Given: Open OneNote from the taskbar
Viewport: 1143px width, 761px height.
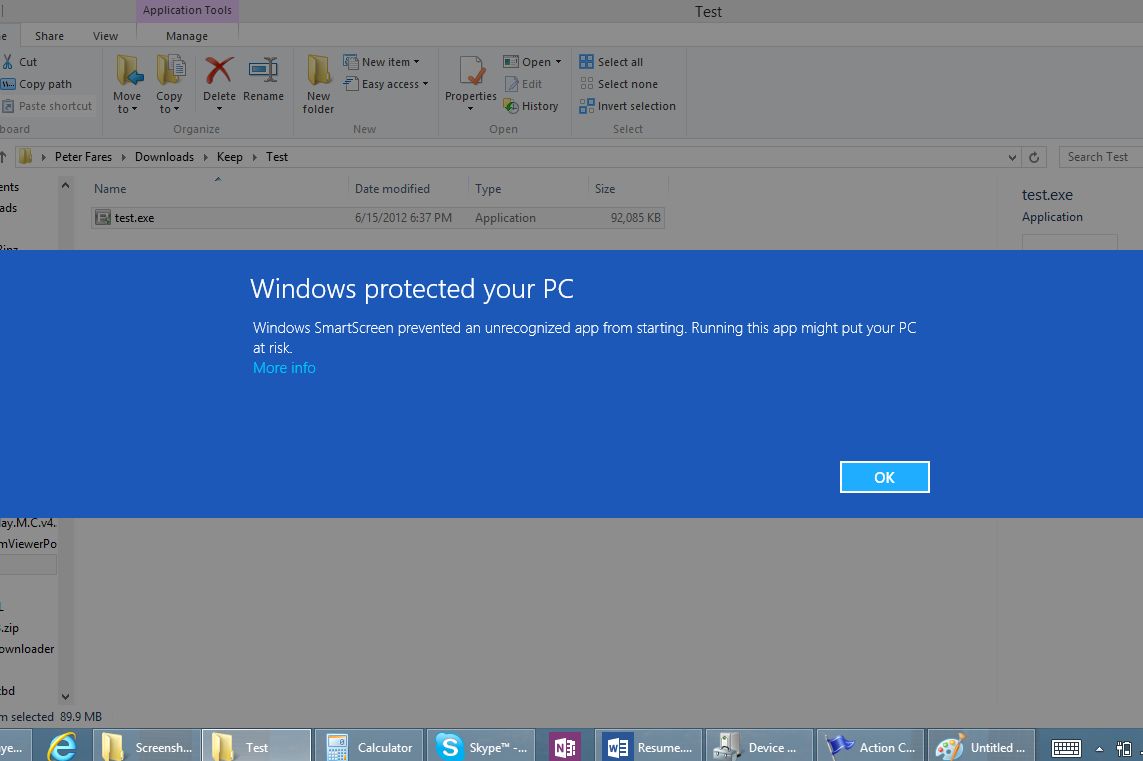Looking at the screenshot, I should tap(565, 746).
